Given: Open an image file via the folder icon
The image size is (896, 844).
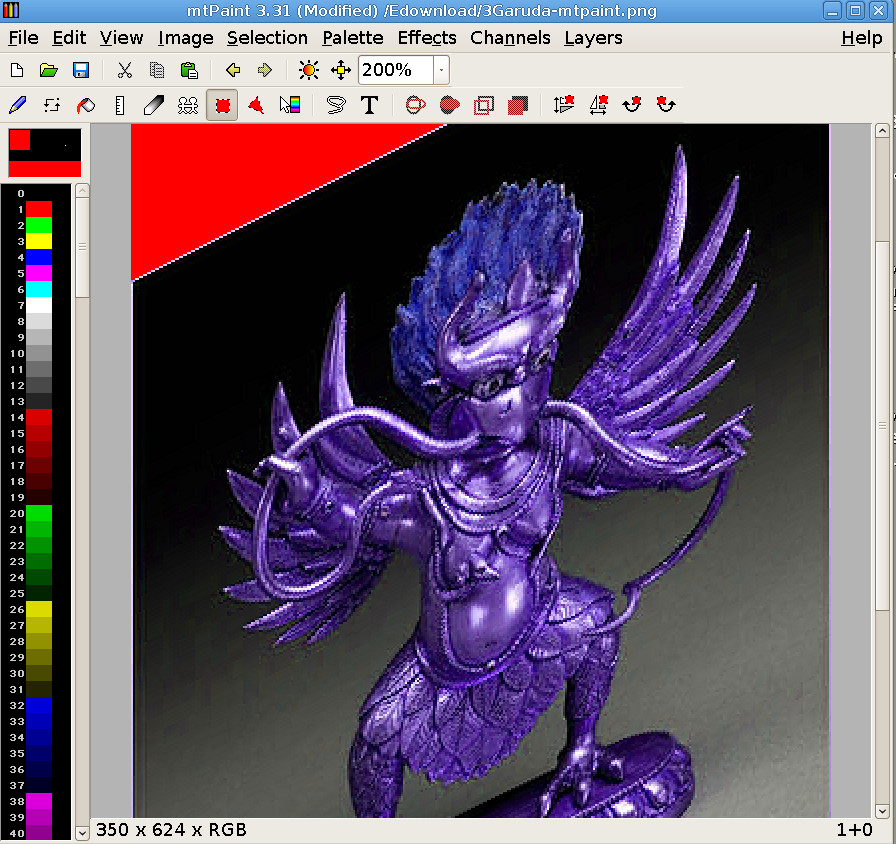Looking at the screenshot, I should pyautogui.click(x=49, y=70).
